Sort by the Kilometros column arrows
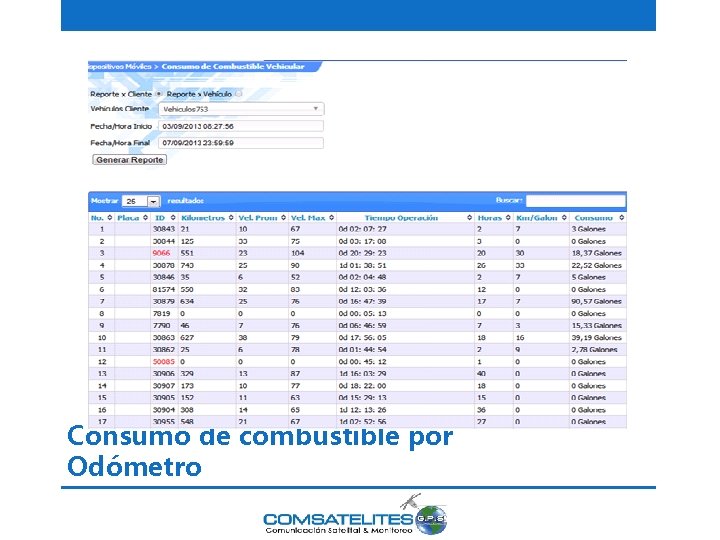The height and width of the screenshot is (540, 720). tap(231, 218)
